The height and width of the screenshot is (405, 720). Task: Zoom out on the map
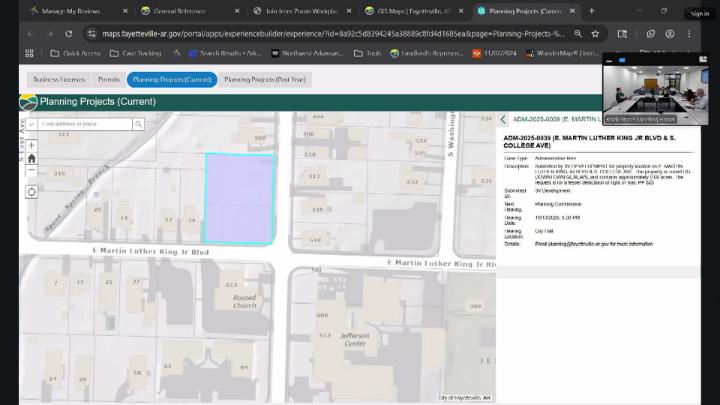pos(32,171)
